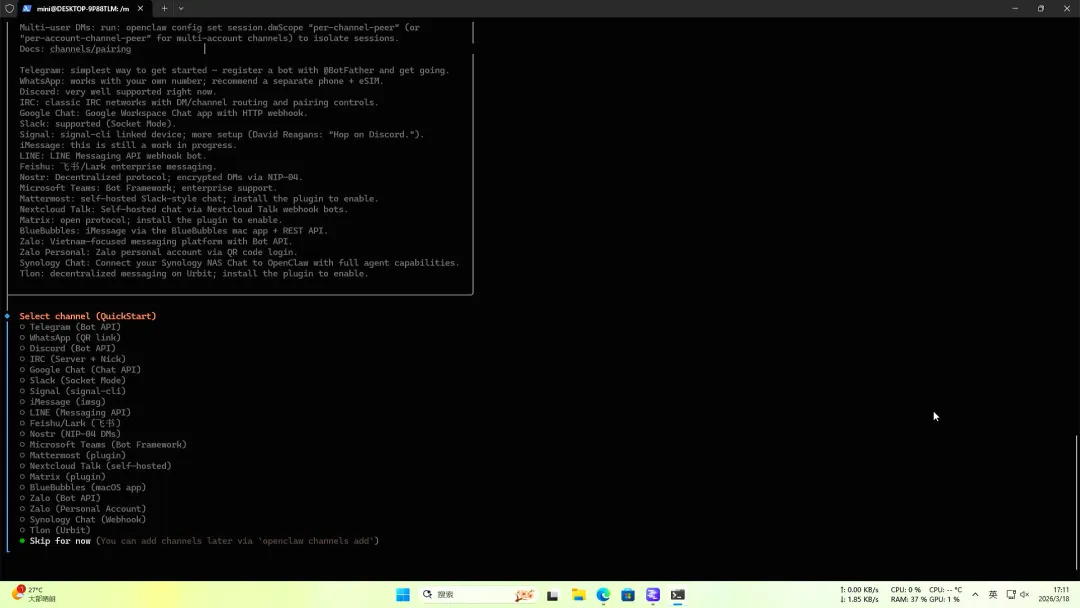
Task: Select the LINE (Messaging API) option
Action: tap(75, 412)
